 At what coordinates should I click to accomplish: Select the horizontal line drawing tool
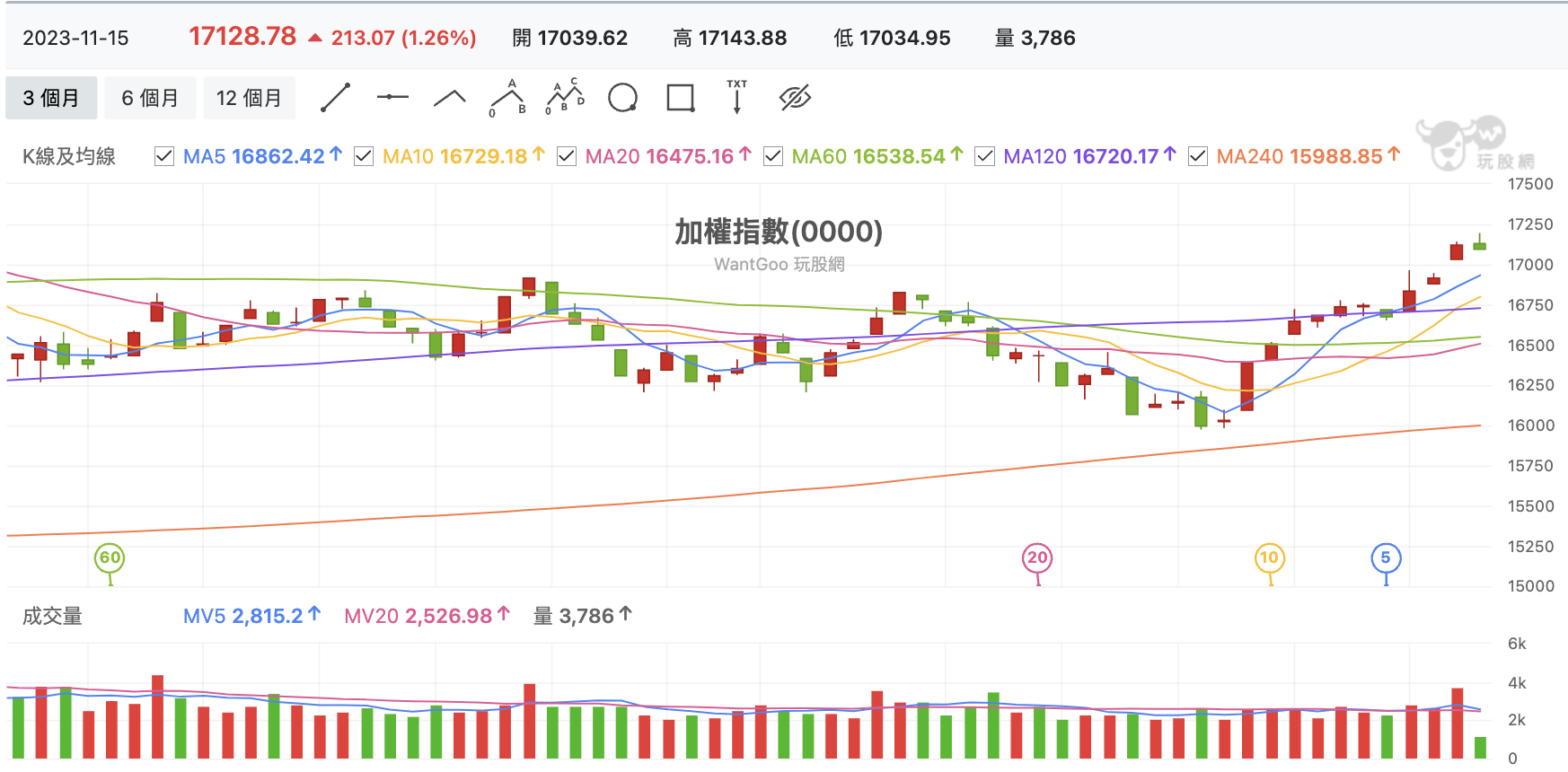[x=392, y=97]
